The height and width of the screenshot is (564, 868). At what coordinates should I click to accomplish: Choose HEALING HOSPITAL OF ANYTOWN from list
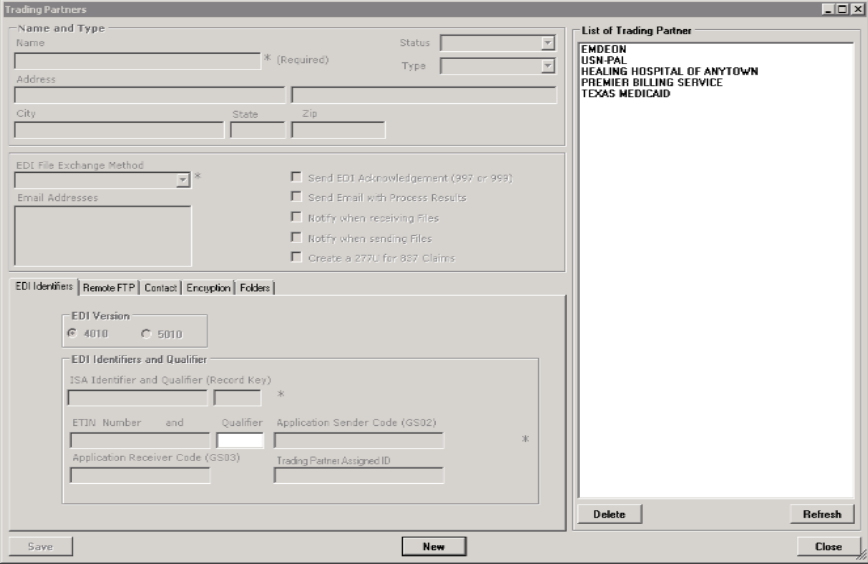(x=669, y=72)
